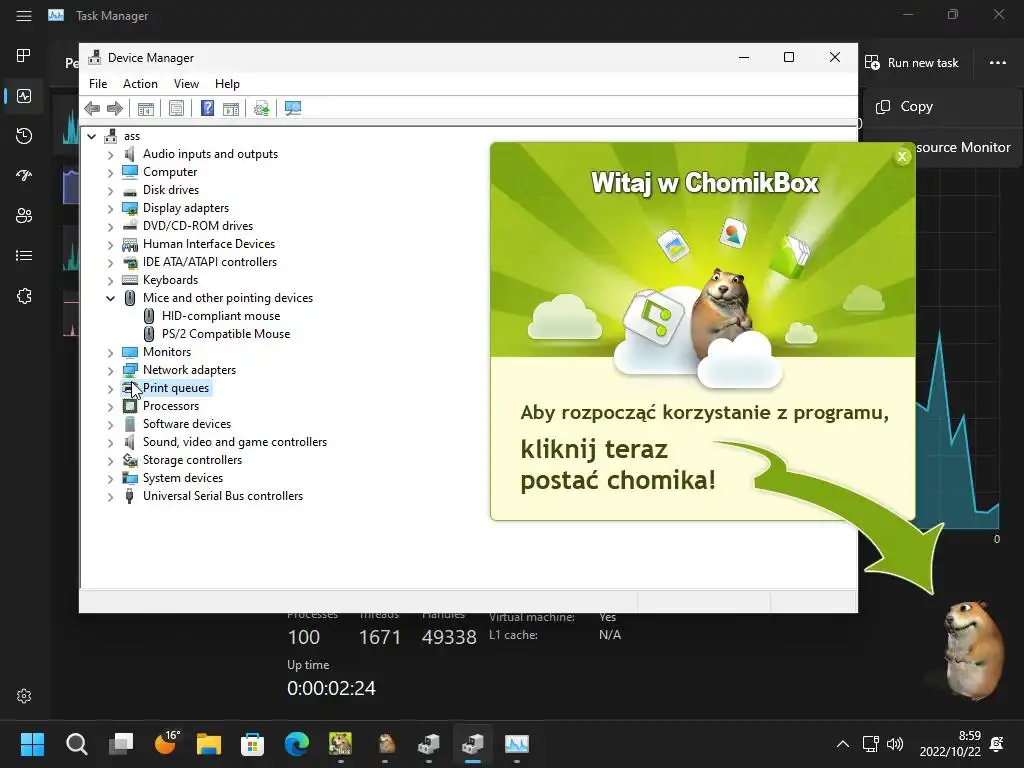Open Task Manager Settings gear icon
The image size is (1024, 768).
tap(24, 696)
